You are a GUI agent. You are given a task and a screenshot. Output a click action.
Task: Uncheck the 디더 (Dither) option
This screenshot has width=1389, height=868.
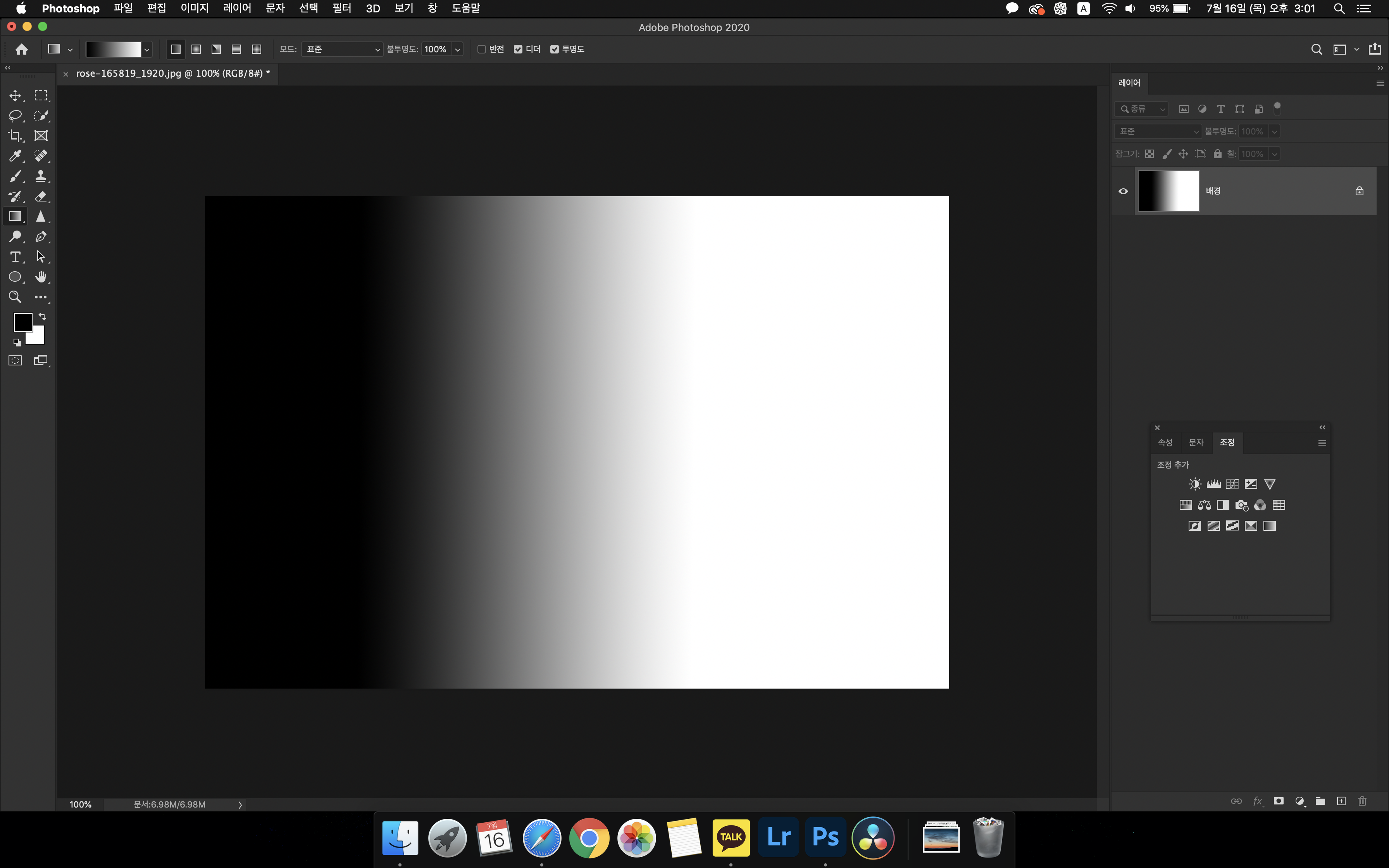[518, 49]
